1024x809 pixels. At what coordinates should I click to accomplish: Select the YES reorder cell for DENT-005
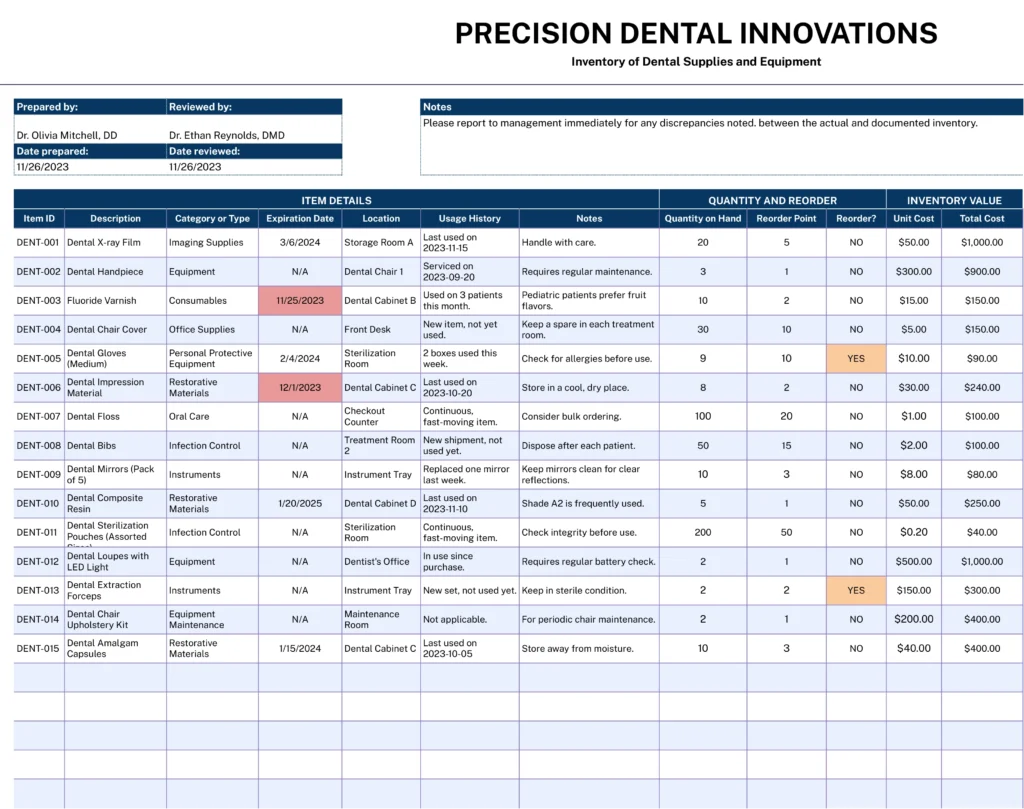coord(856,358)
